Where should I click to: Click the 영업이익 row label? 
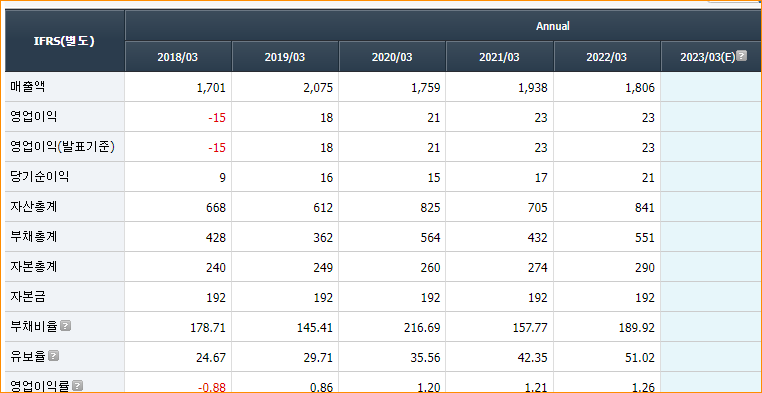click(x=34, y=117)
